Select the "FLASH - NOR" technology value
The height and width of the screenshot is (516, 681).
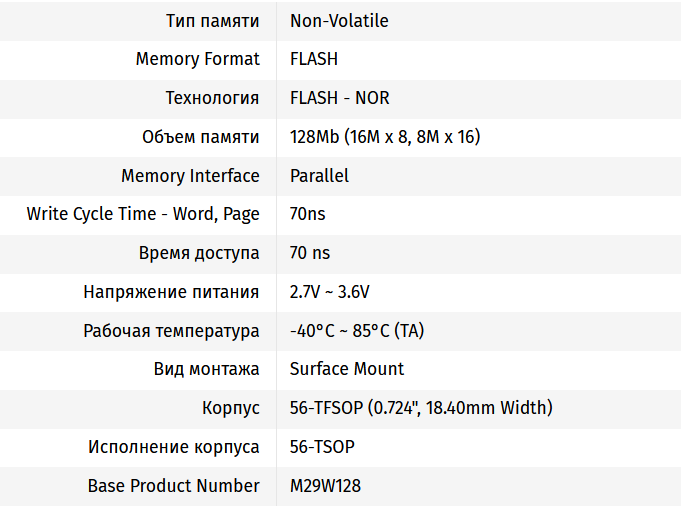(x=339, y=98)
